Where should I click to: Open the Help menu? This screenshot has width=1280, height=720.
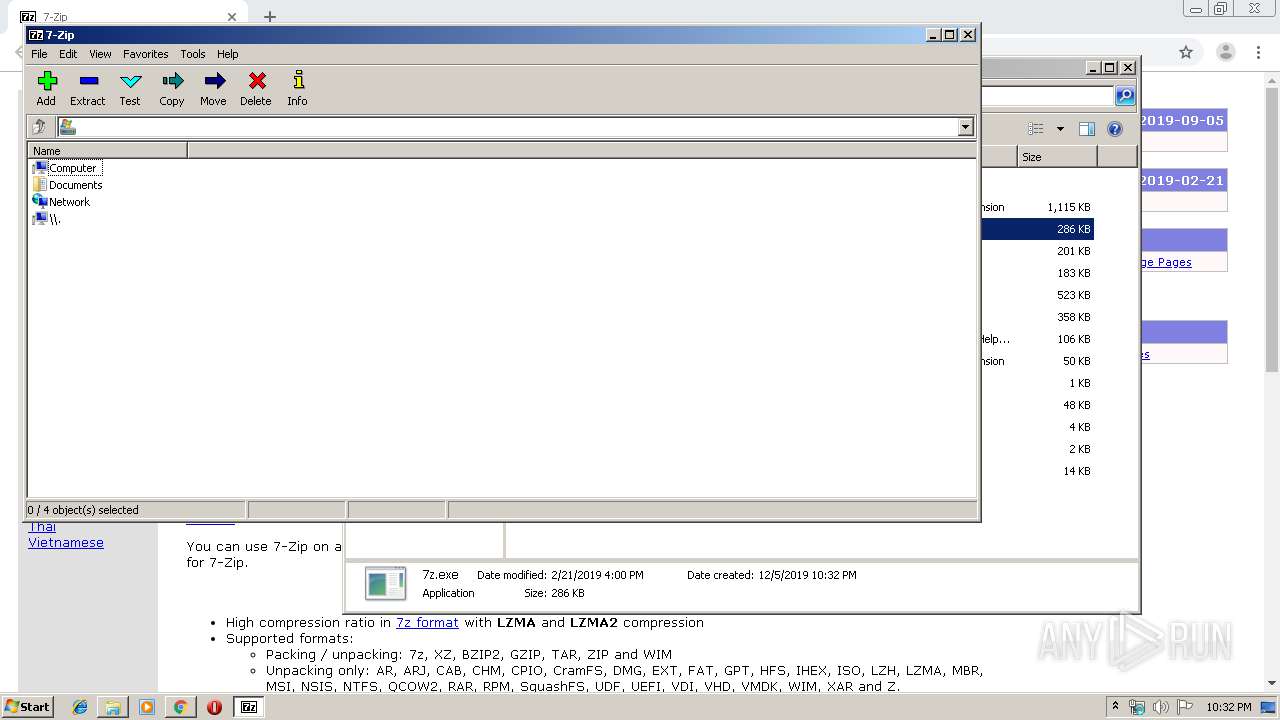[x=228, y=54]
